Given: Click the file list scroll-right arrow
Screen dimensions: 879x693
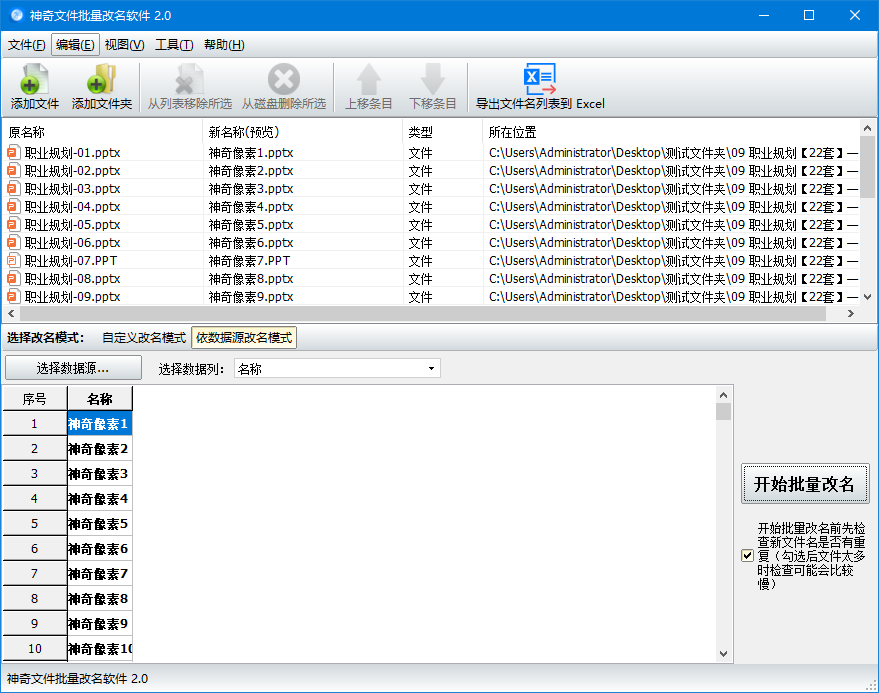Looking at the screenshot, I should pos(851,313).
